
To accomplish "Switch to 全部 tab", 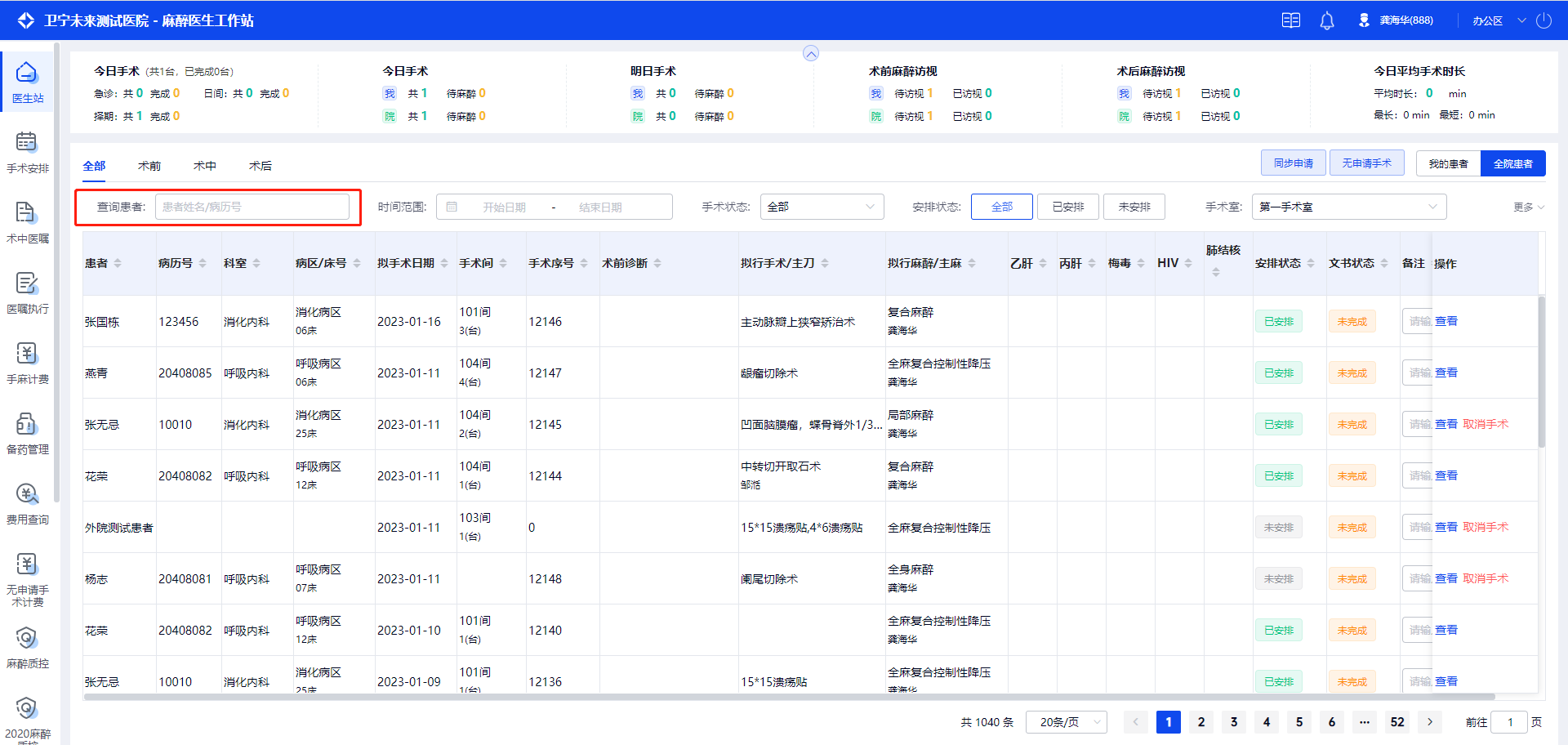I will coord(94,166).
